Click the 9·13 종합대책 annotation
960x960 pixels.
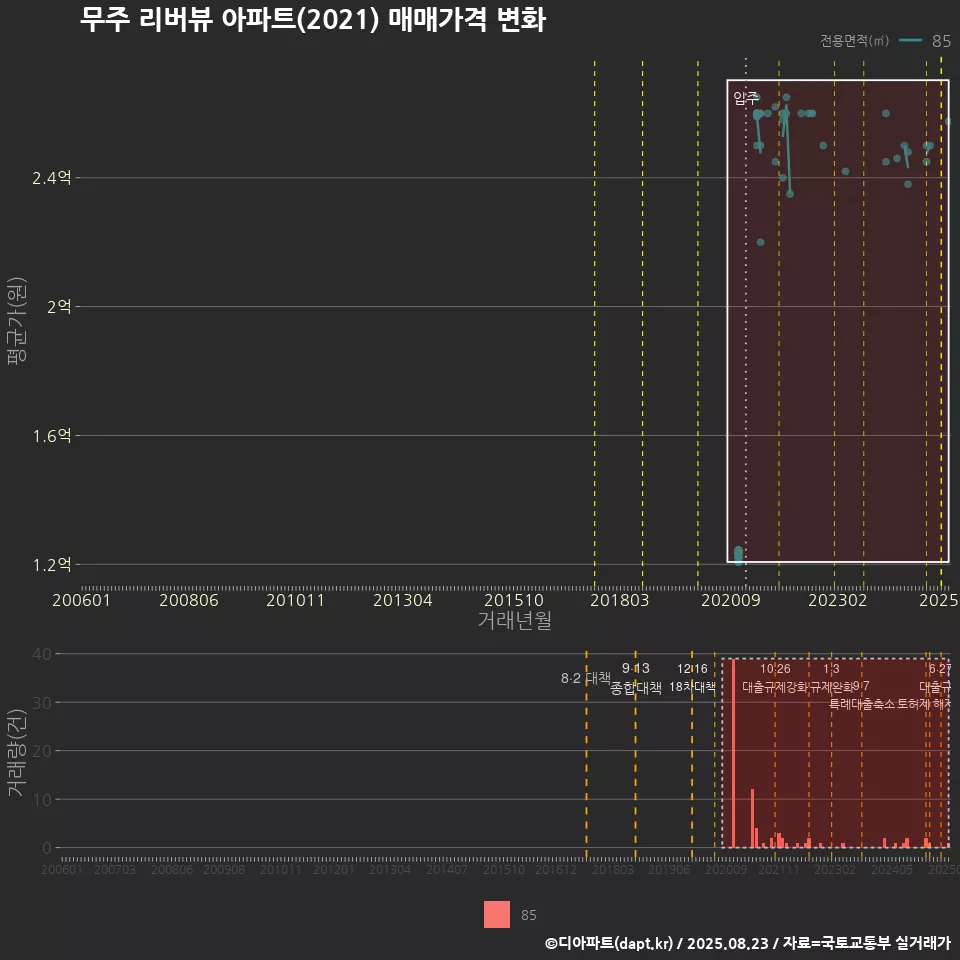[636, 678]
